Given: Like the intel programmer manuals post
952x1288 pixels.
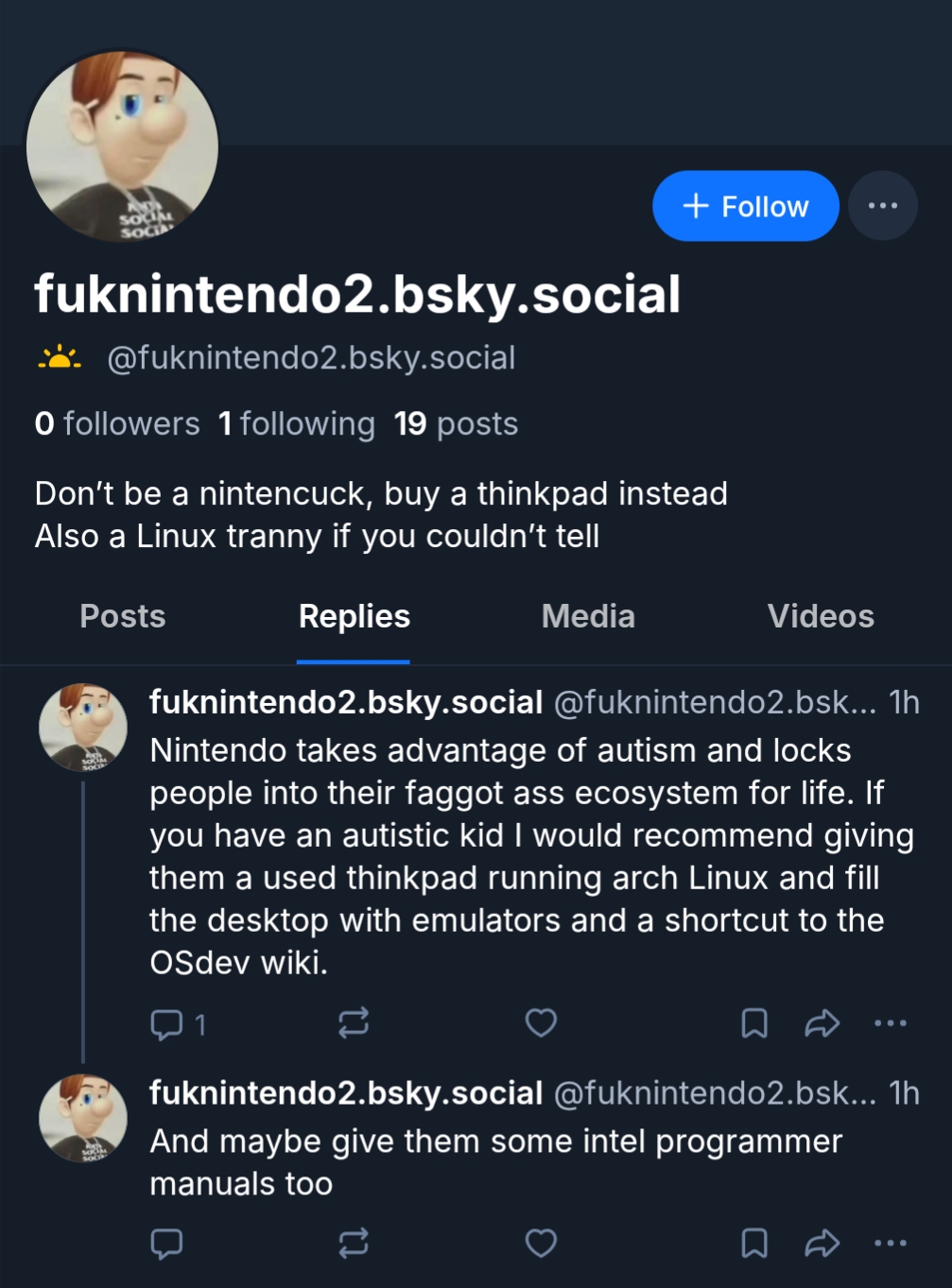Looking at the screenshot, I should tap(541, 1244).
